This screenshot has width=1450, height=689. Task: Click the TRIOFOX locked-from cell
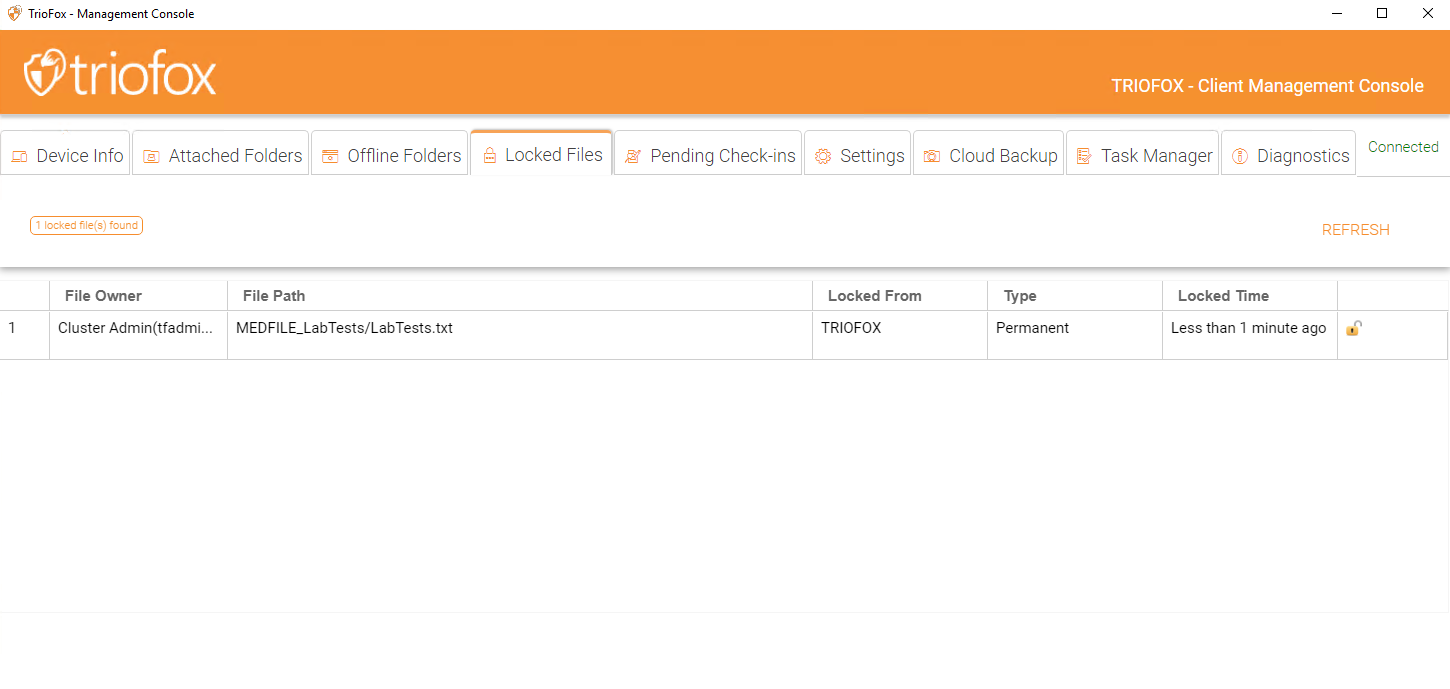[900, 334]
